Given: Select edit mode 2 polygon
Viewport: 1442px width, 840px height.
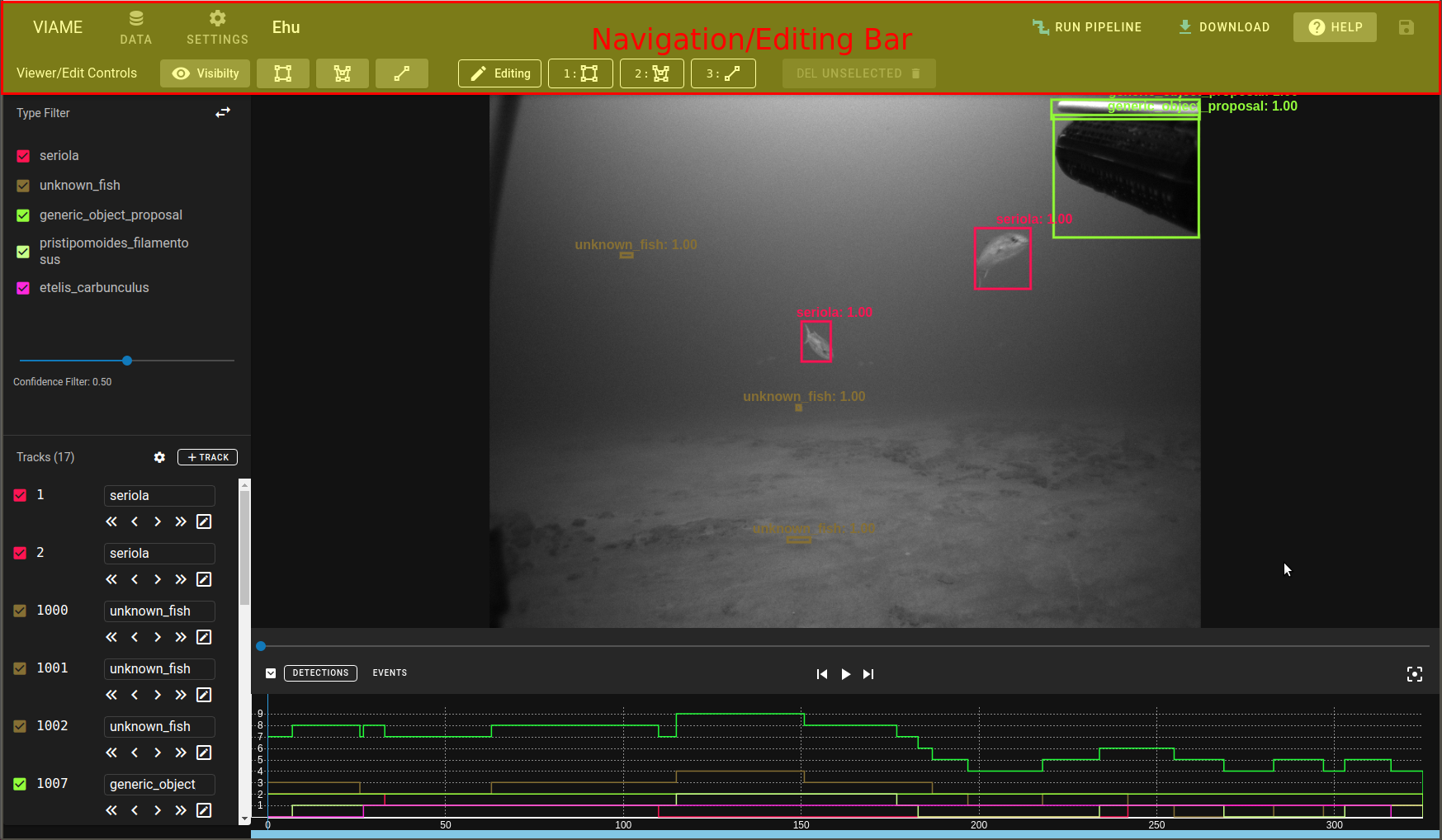Looking at the screenshot, I should pos(652,73).
